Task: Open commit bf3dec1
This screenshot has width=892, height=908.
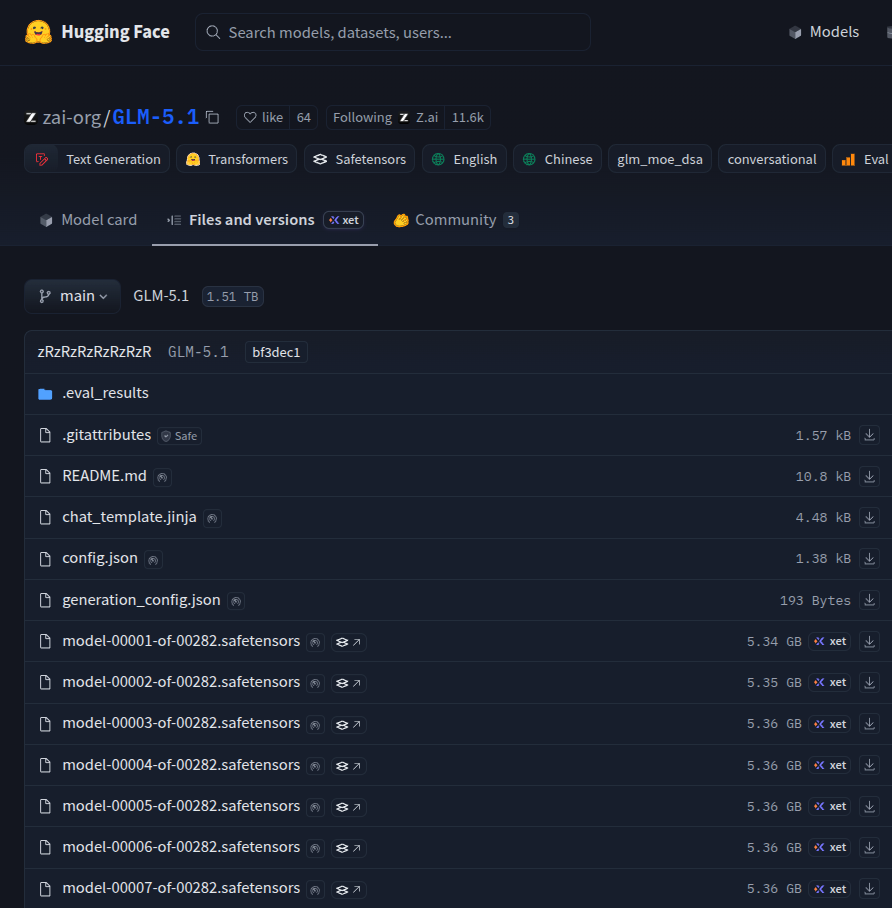Action: (x=276, y=352)
